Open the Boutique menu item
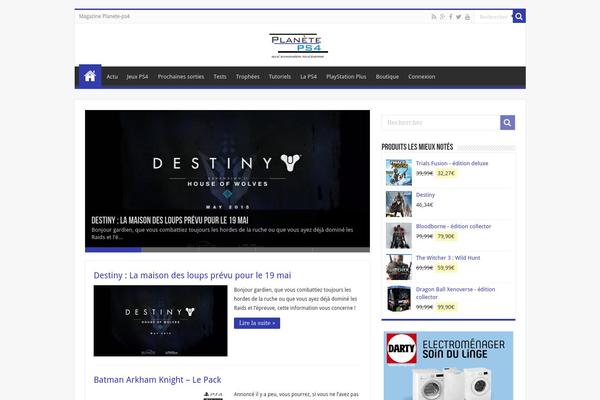 pyautogui.click(x=387, y=77)
